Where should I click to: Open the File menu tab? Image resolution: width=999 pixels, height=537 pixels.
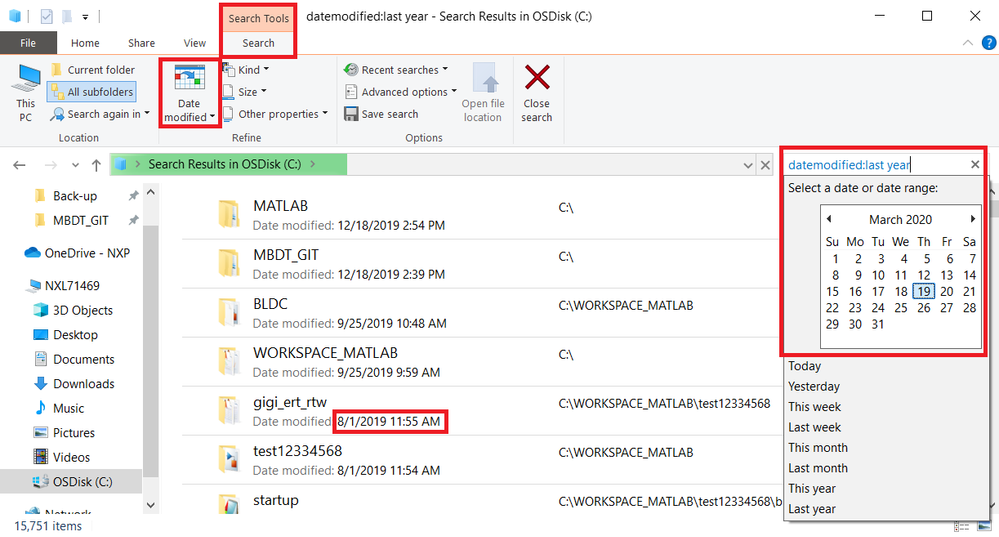tap(28, 43)
